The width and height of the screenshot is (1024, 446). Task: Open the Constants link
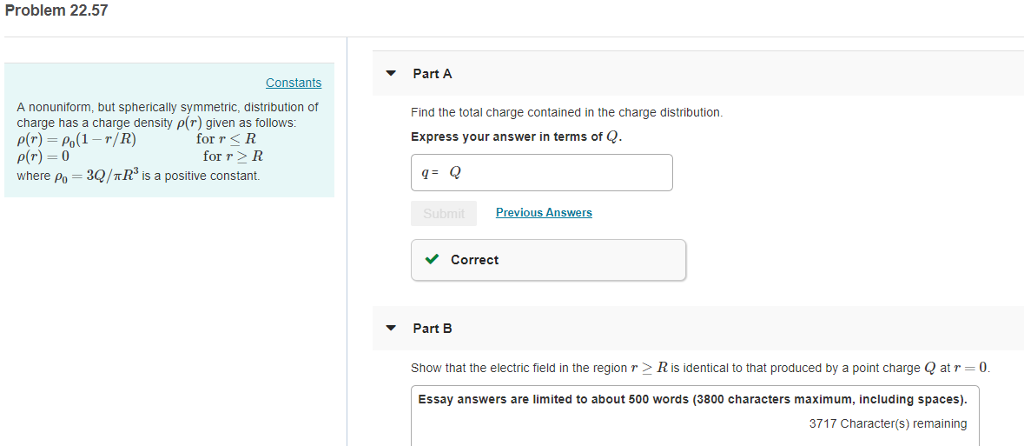293,83
